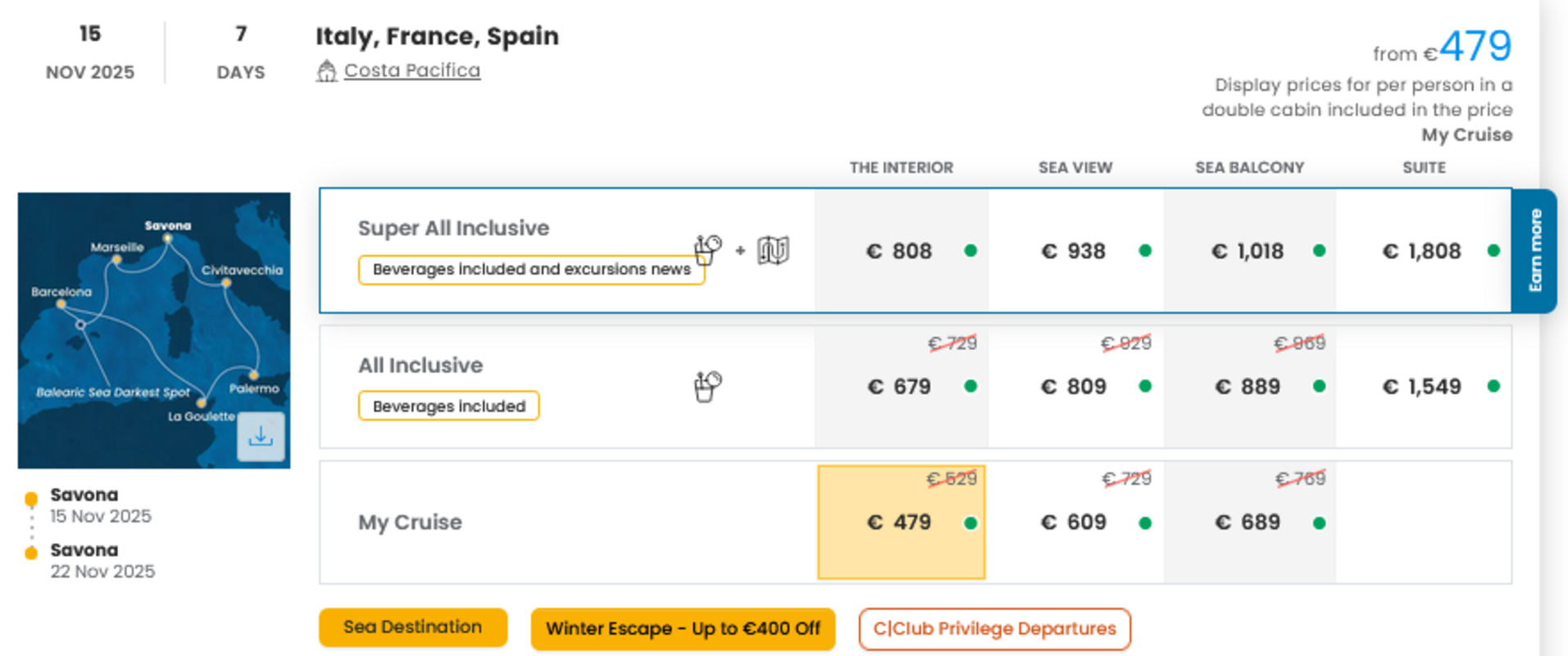Click the Savona departure marker in itinerary
The width and height of the screenshot is (1568, 656).
coord(31,498)
